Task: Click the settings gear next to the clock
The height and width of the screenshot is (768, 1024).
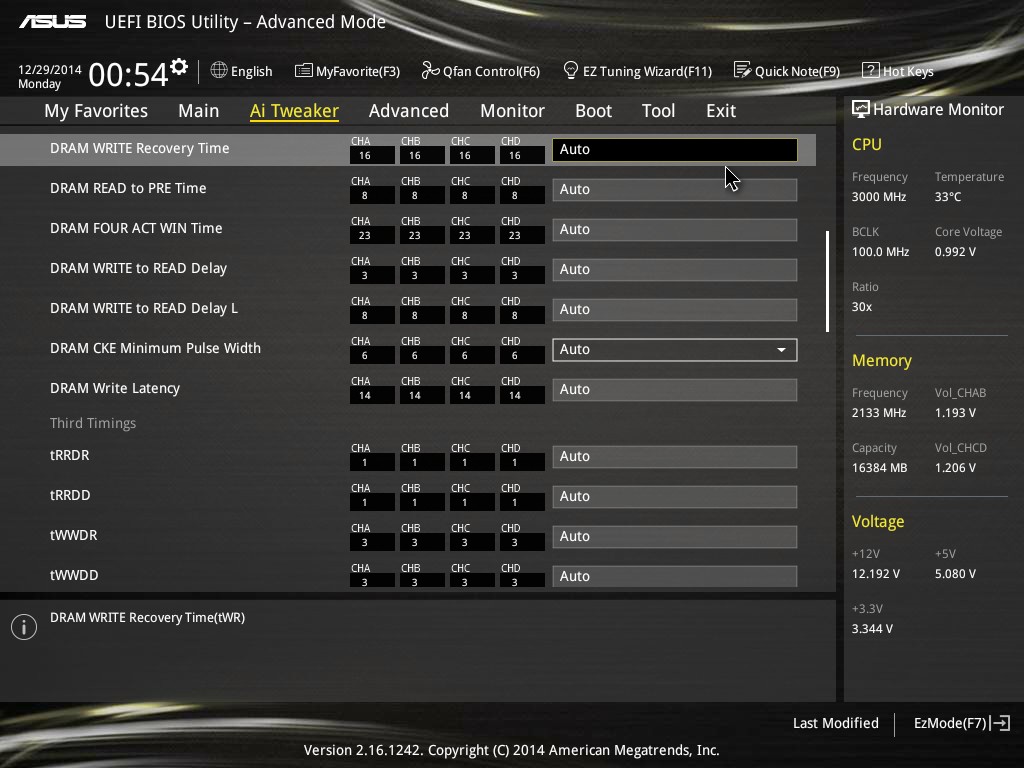Action: pyautogui.click(x=179, y=67)
